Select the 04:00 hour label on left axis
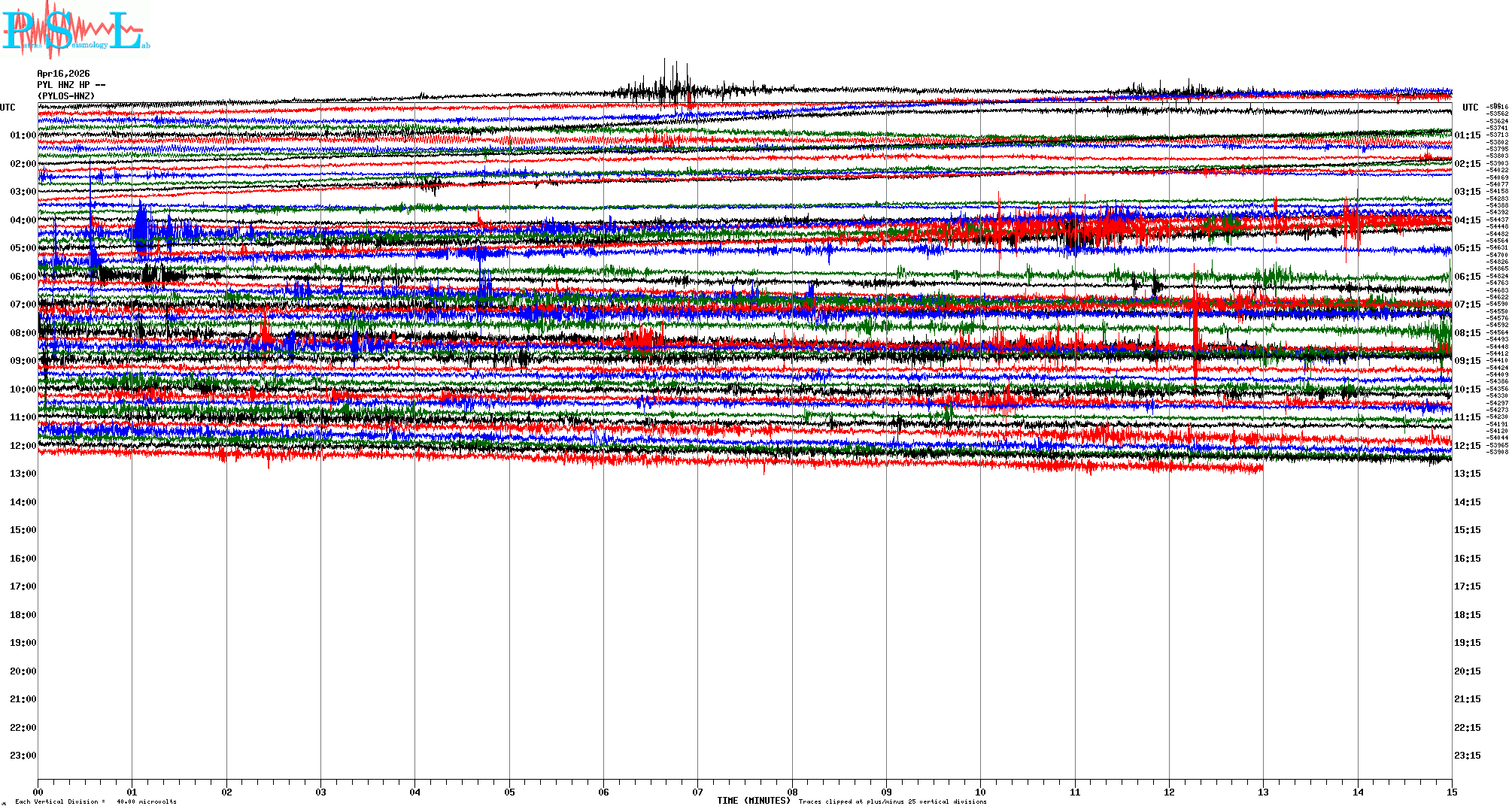The image size is (1512, 812). [x=23, y=220]
